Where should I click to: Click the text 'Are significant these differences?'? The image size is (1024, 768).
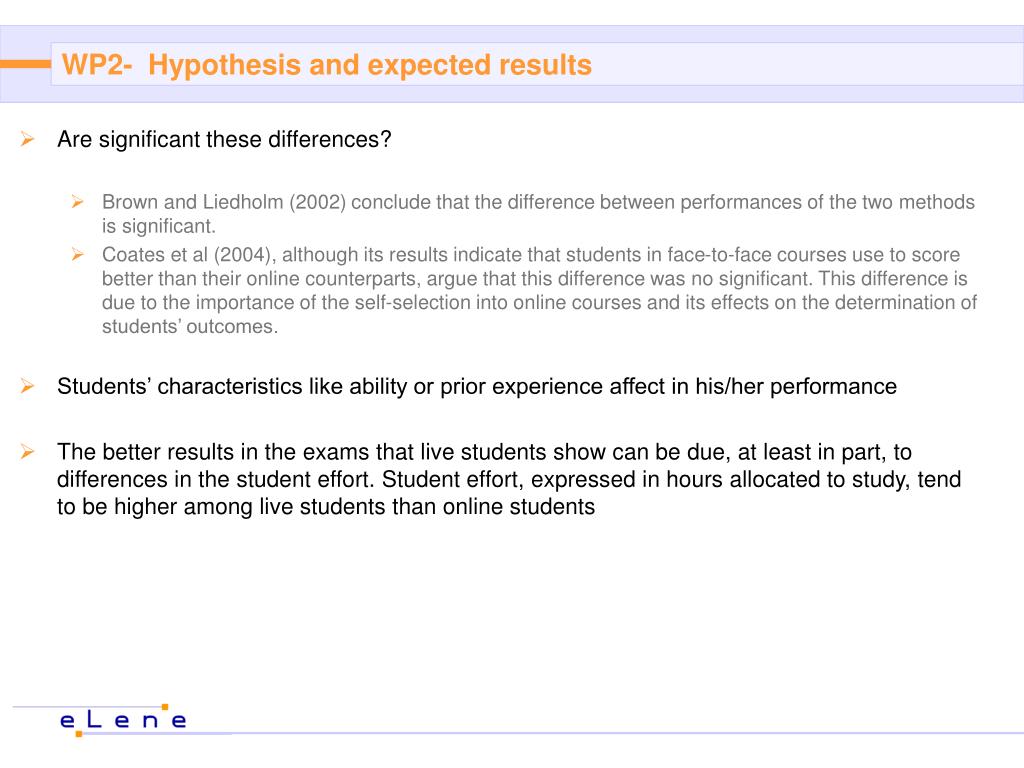click(x=224, y=139)
